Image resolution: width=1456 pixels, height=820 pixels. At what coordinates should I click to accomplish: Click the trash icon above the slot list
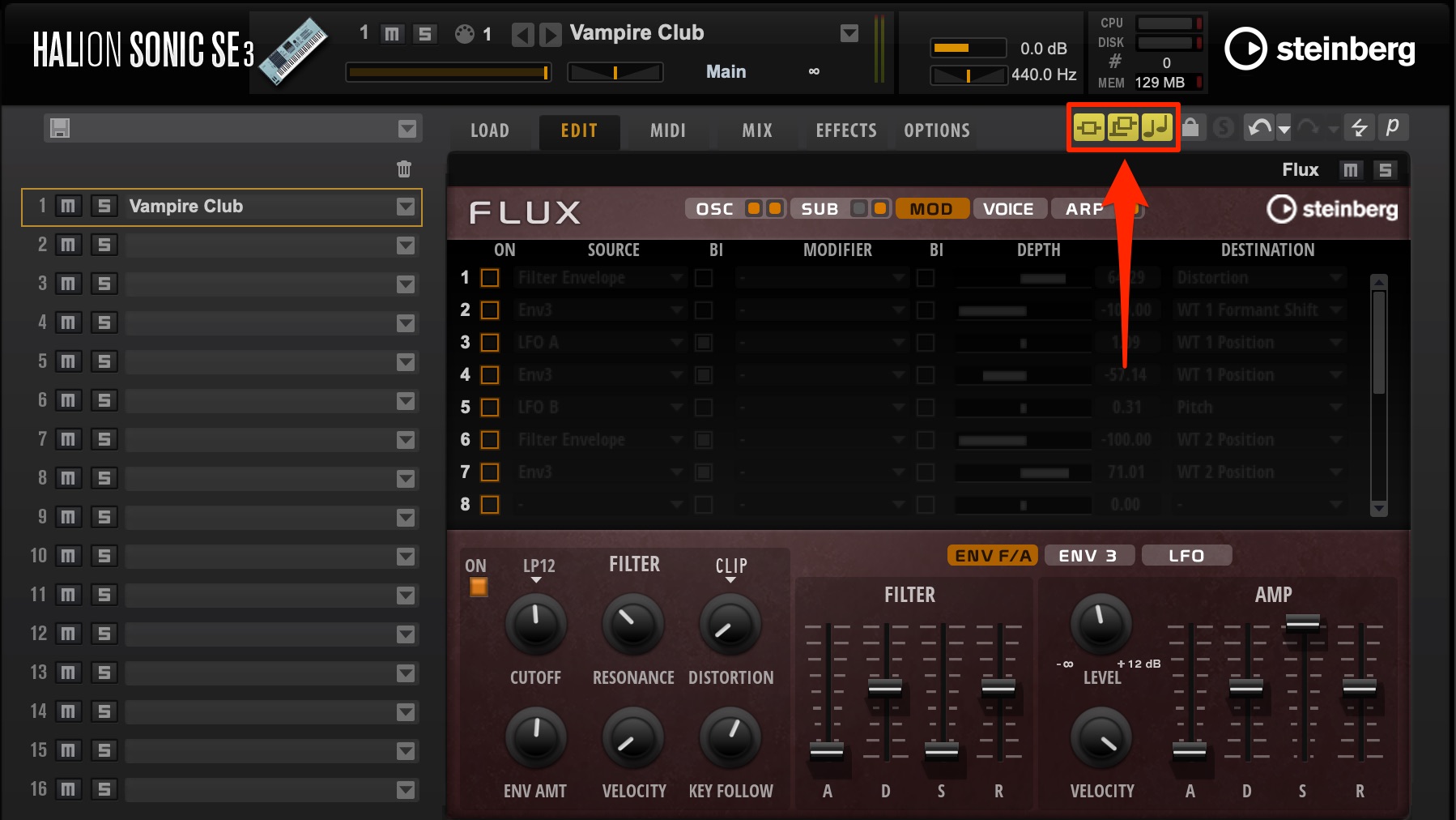[x=404, y=169]
